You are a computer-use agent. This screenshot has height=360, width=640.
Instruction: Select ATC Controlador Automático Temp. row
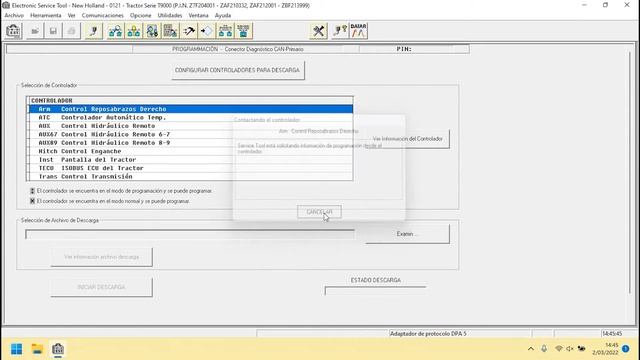191,118
